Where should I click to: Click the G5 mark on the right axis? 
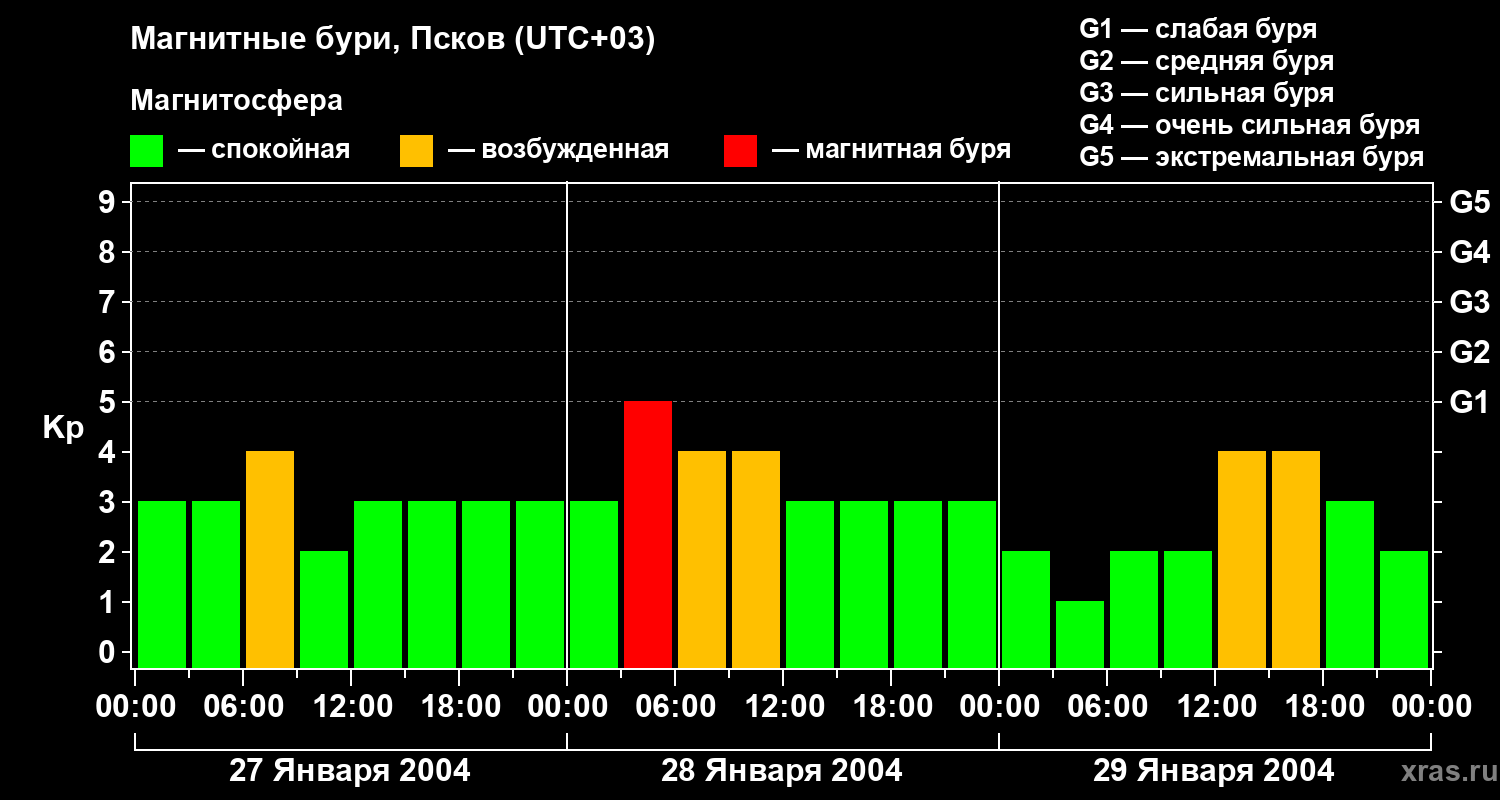[x=1469, y=202]
